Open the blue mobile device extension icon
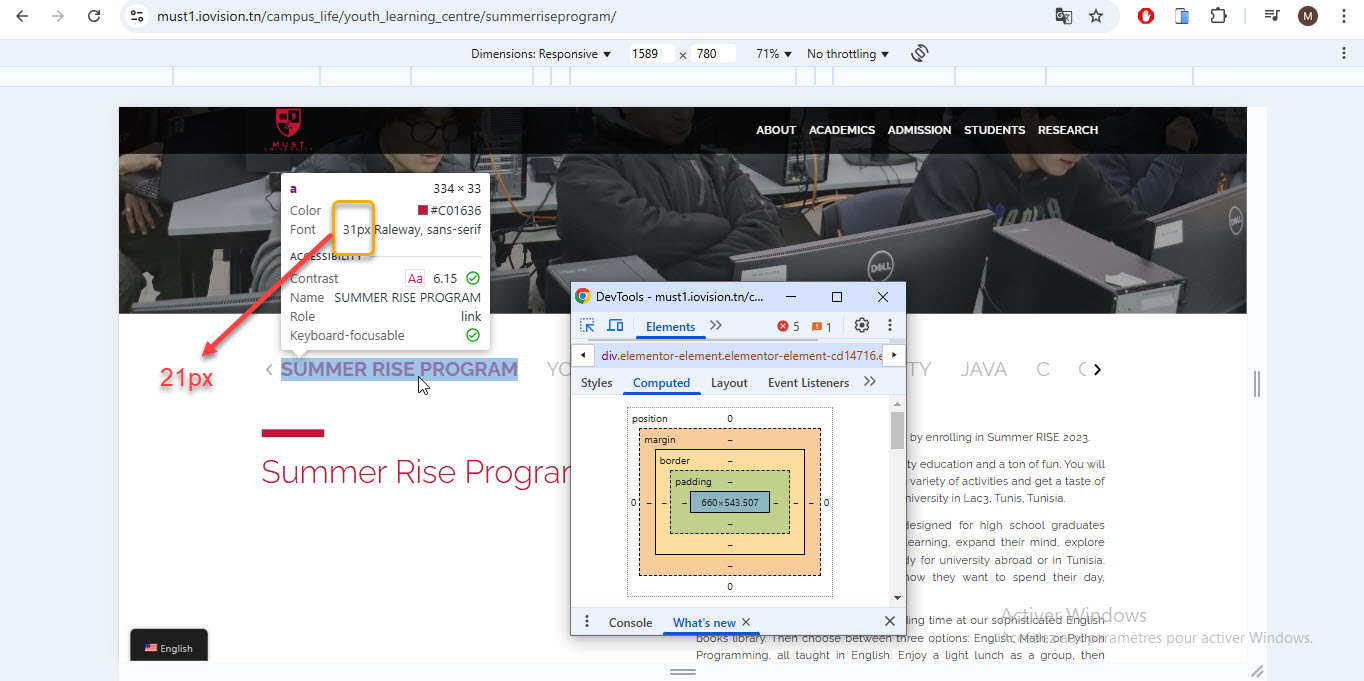Viewport: 1364px width, 681px height. pos(1182,16)
